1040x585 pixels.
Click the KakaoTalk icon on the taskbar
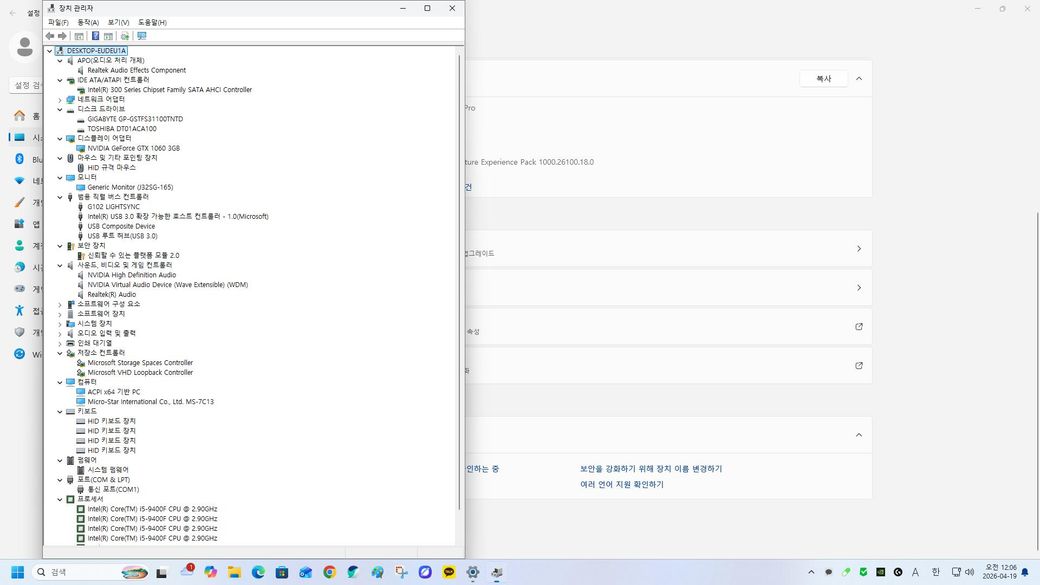coord(449,572)
